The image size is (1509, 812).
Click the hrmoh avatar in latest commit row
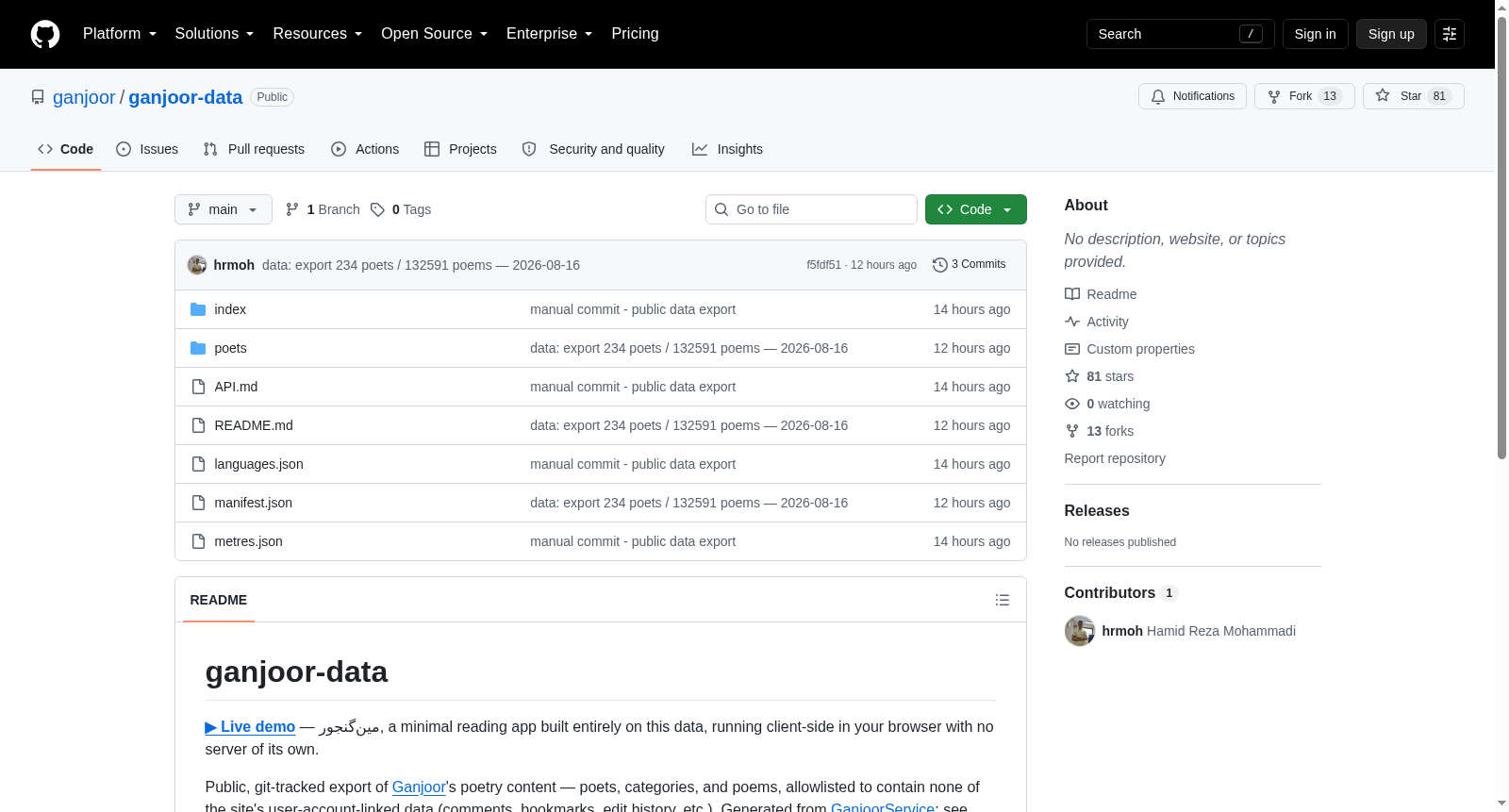point(197,265)
